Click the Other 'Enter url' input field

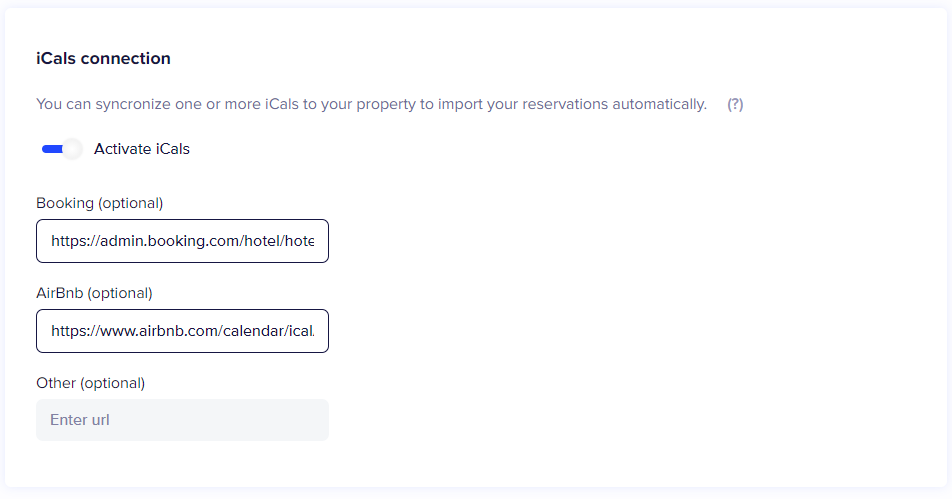tap(182, 420)
